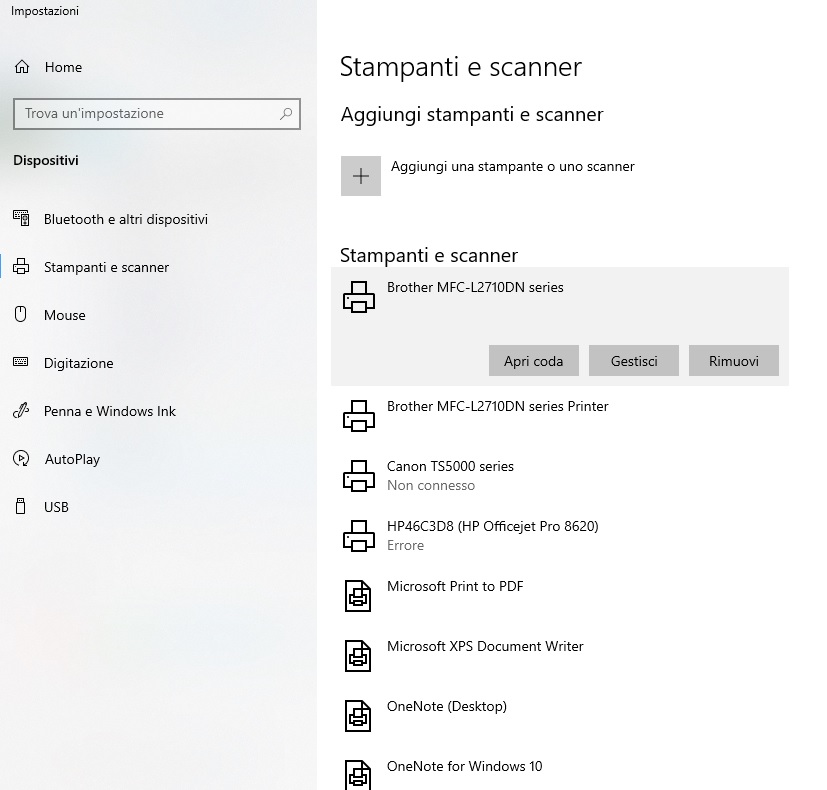Screen dimensions: 827x790
Task: Click the Mouse icon in sidebar
Action: coord(21,314)
